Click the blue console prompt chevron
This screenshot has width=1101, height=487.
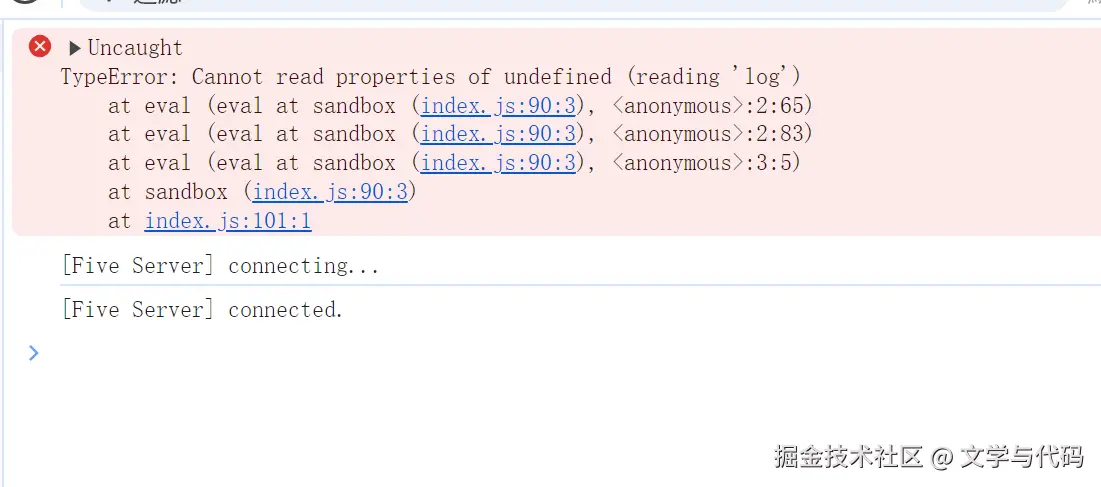[34, 352]
